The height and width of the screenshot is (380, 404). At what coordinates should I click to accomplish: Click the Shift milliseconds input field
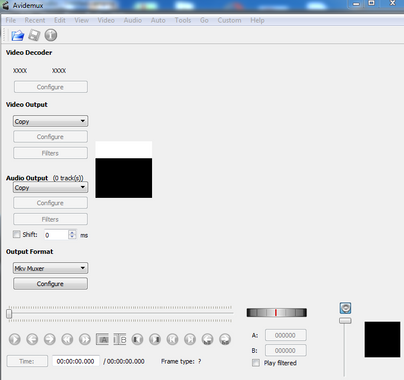click(x=57, y=235)
